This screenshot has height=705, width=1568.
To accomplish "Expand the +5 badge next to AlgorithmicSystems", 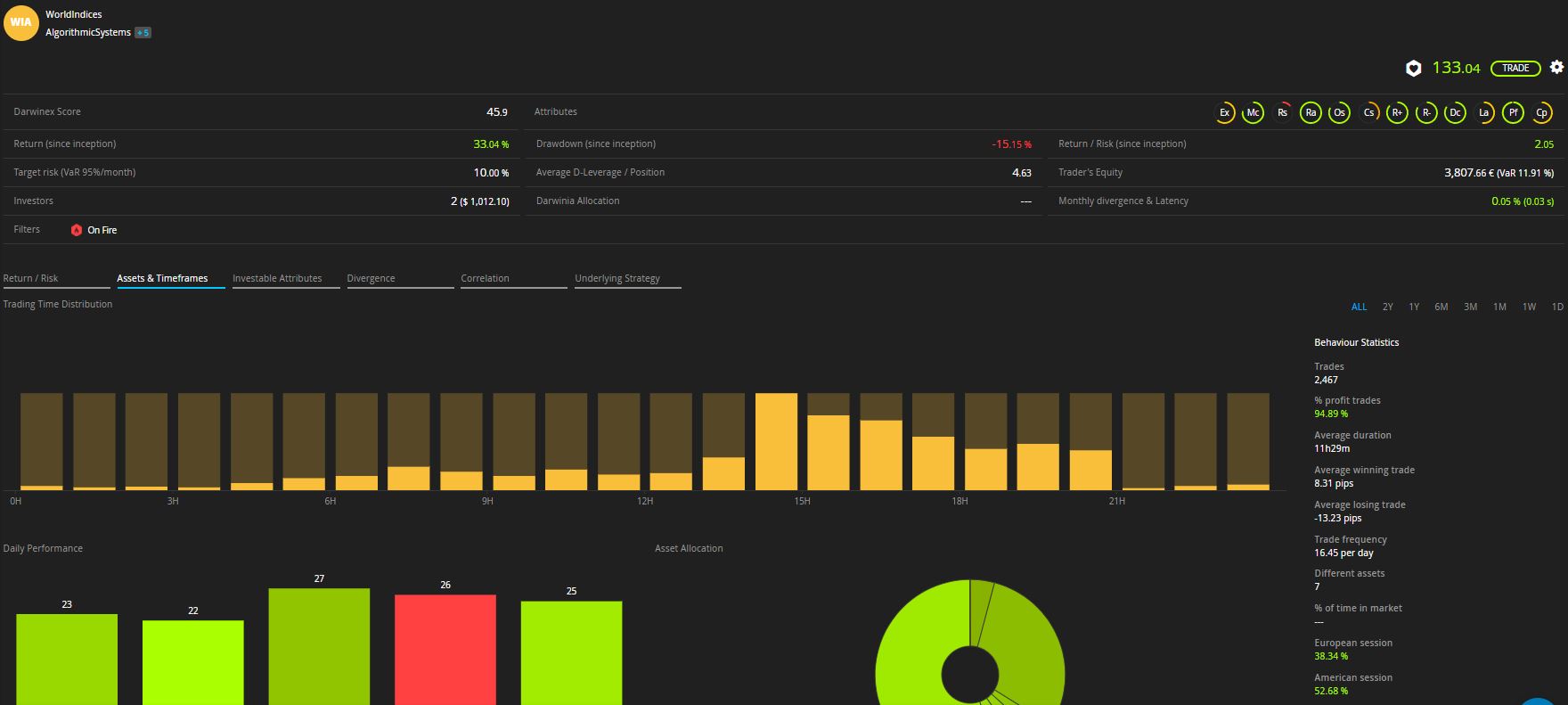I will click(143, 33).
